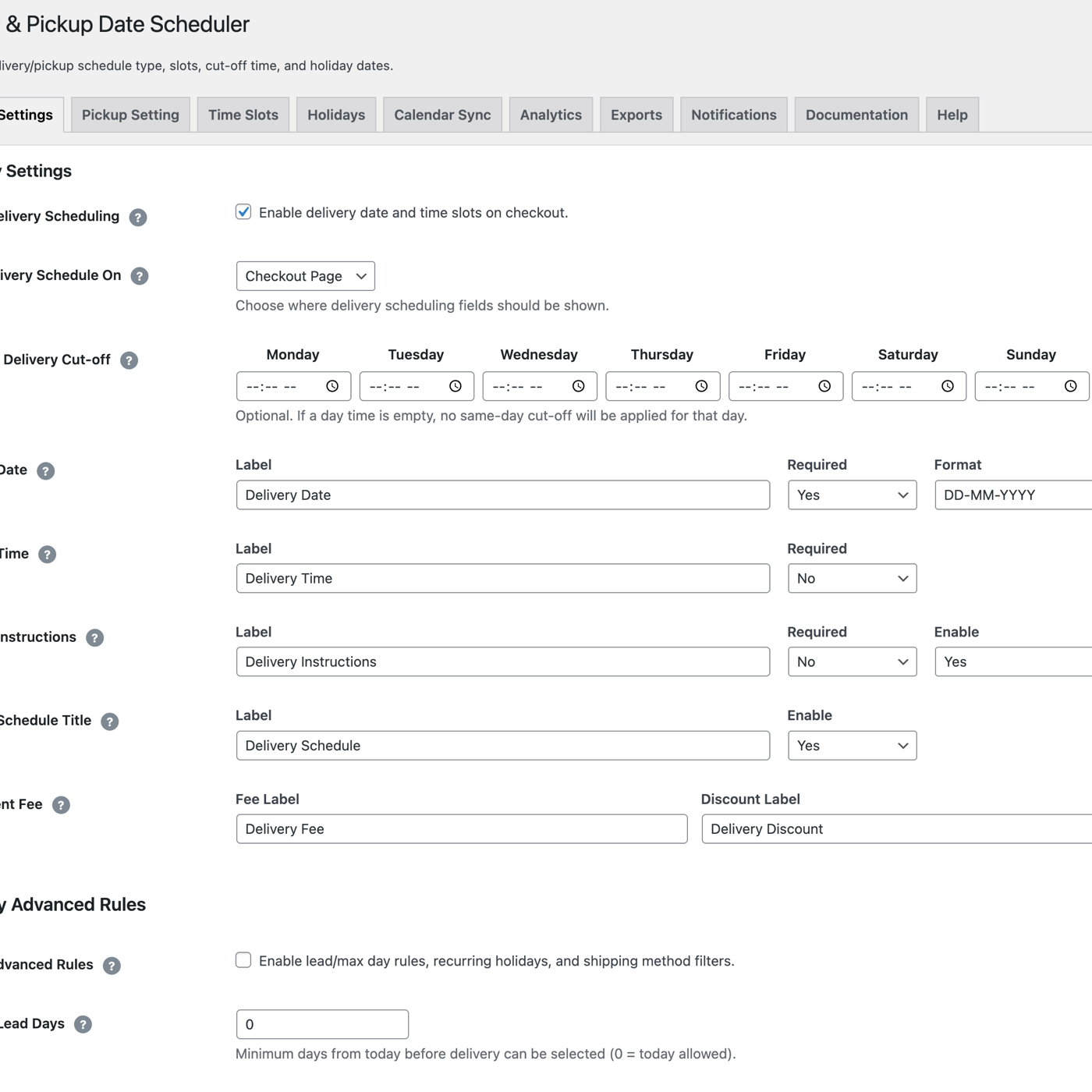Switch to Exports tab

point(636,115)
